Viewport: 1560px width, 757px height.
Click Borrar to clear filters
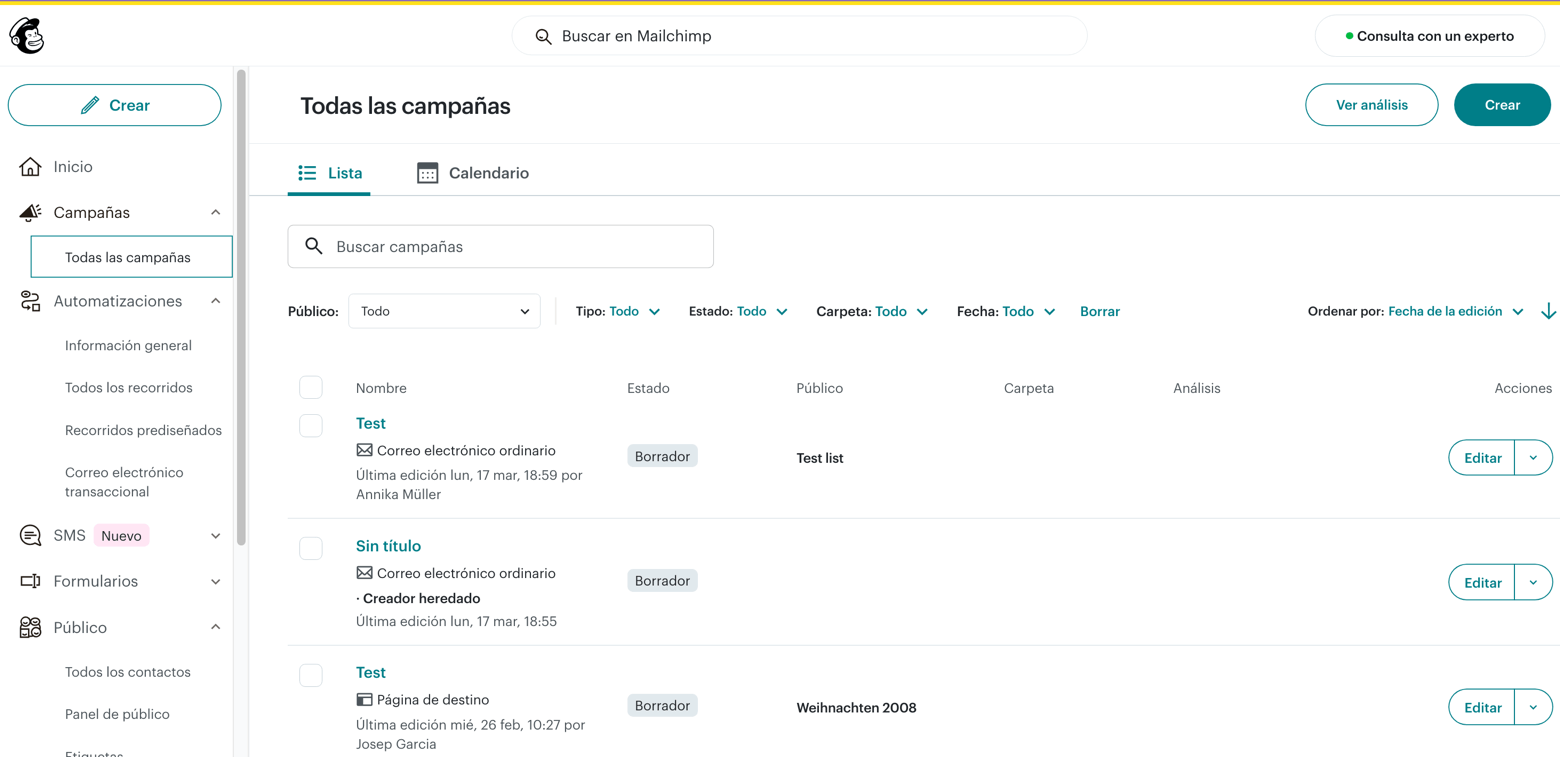click(1099, 312)
